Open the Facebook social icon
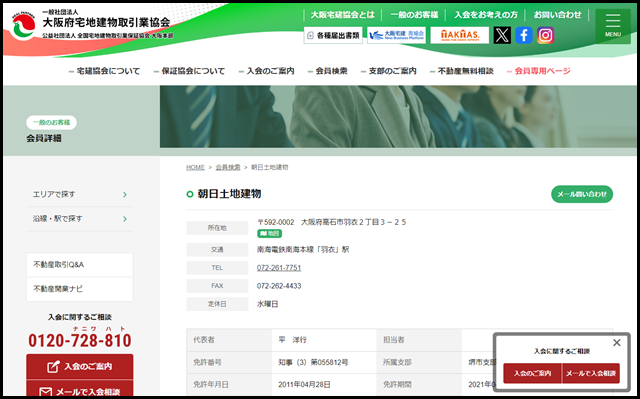Image resolution: width=640 pixels, height=399 pixels. click(x=524, y=35)
